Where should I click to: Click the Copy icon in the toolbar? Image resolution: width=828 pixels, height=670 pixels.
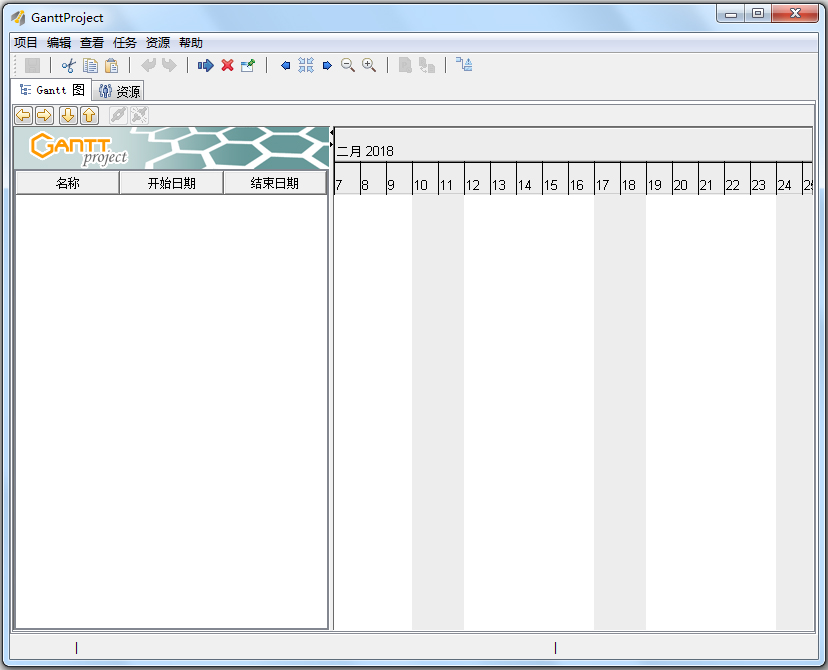tap(90, 65)
